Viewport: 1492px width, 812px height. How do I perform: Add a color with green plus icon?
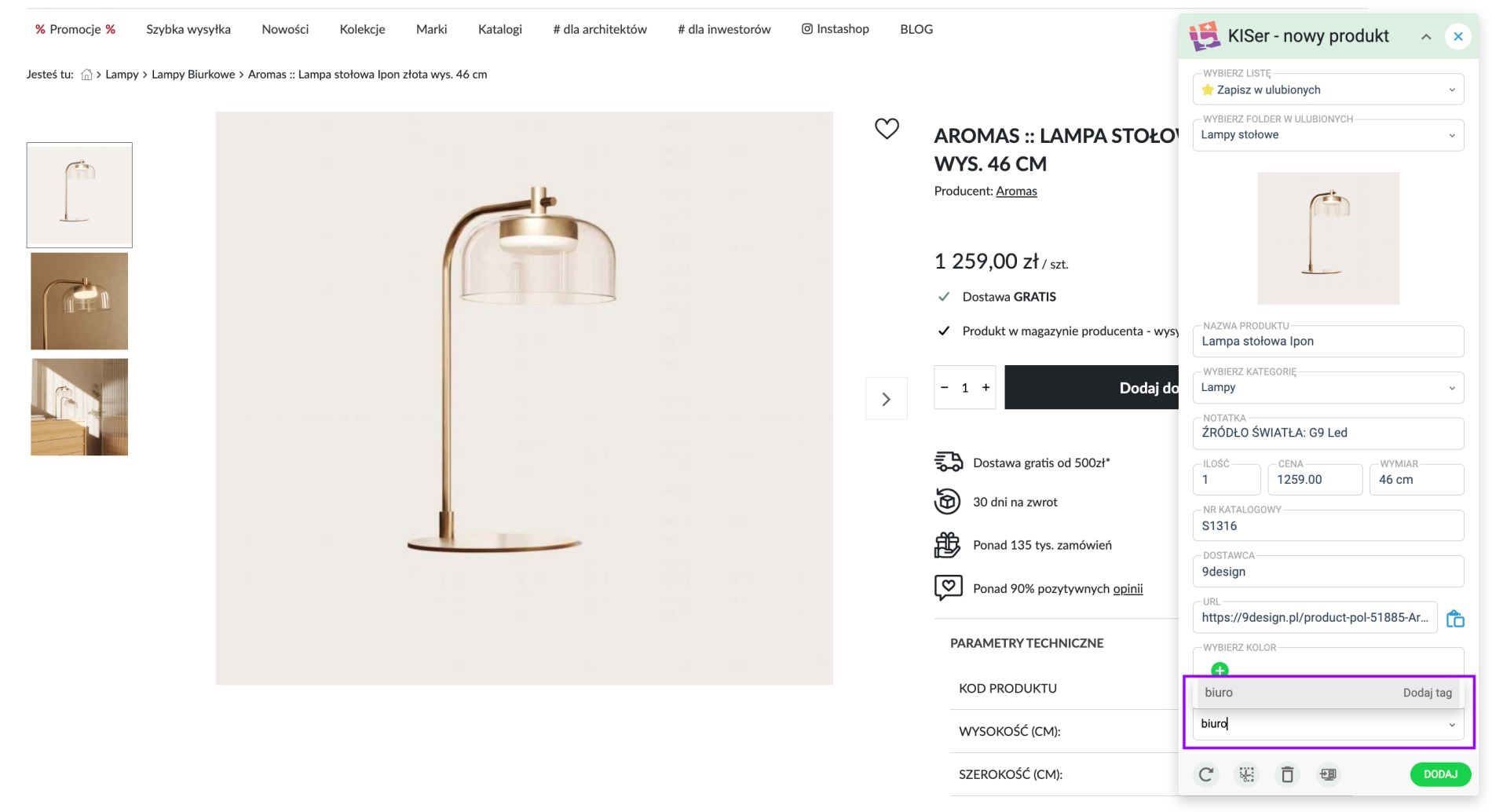pyautogui.click(x=1220, y=670)
